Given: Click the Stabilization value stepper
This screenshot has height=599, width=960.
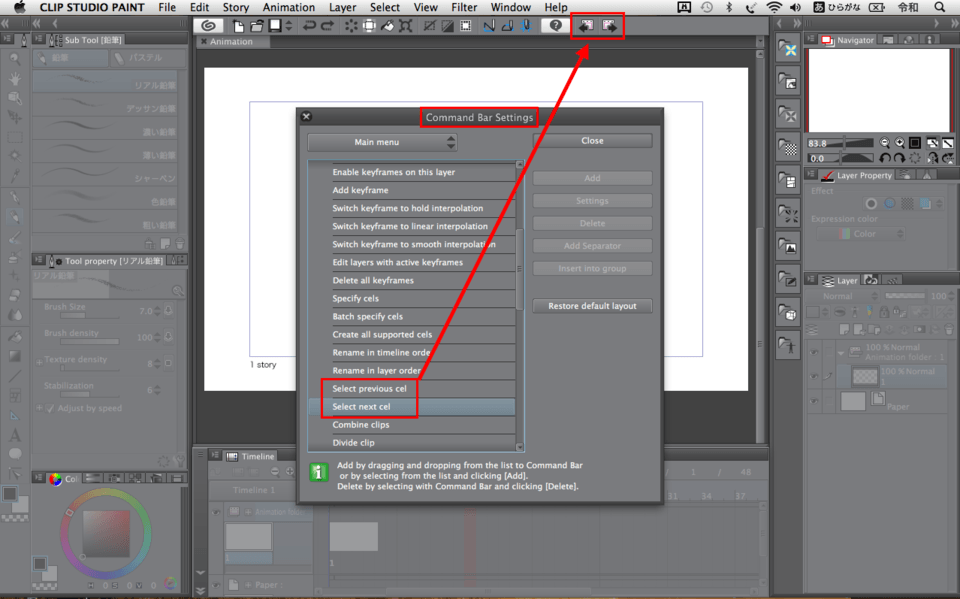Looking at the screenshot, I should point(158,390).
